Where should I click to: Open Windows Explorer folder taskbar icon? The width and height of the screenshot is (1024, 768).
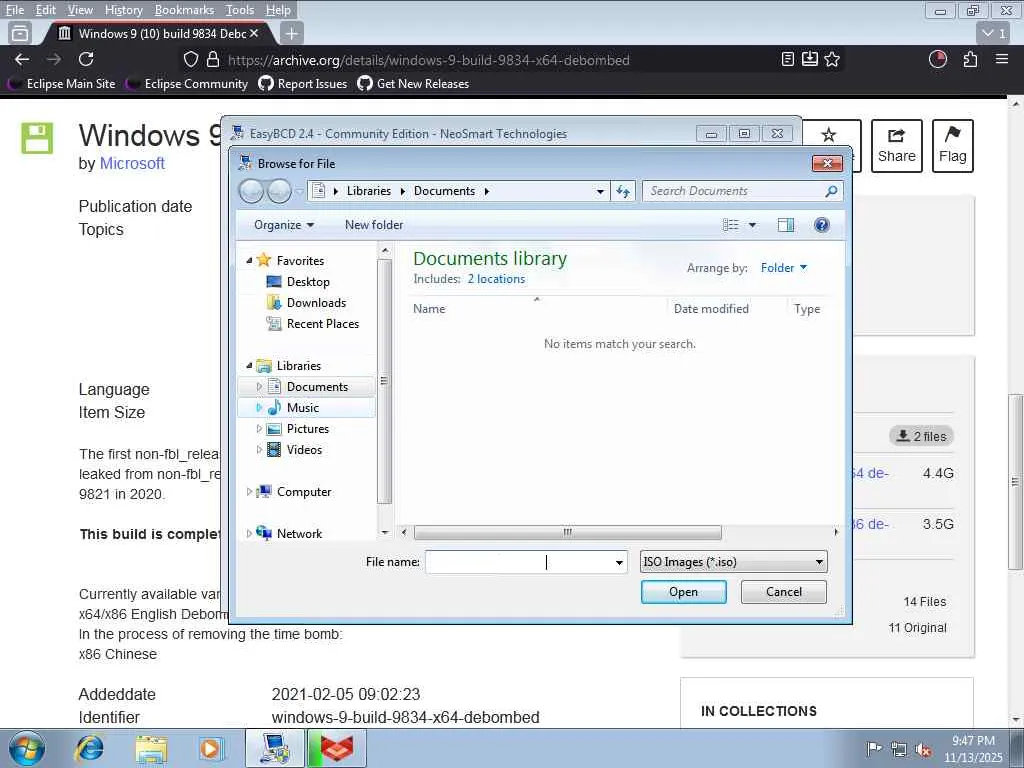(x=151, y=748)
